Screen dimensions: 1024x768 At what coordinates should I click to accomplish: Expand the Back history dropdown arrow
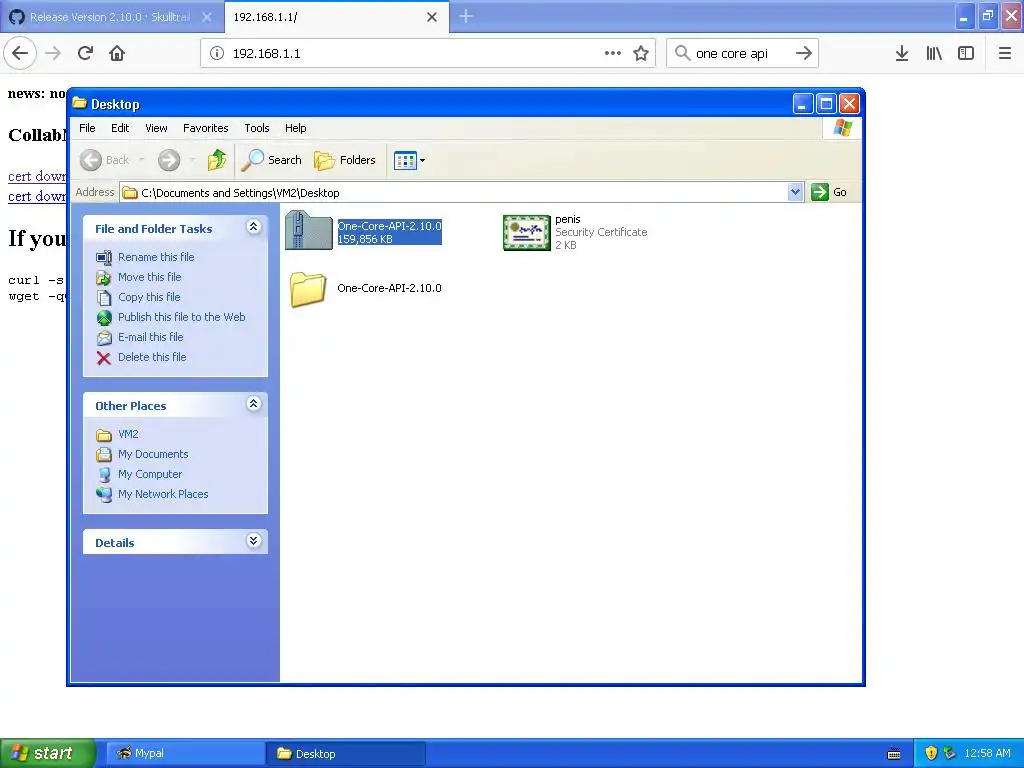pyautogui.click(x=141, y=160)
